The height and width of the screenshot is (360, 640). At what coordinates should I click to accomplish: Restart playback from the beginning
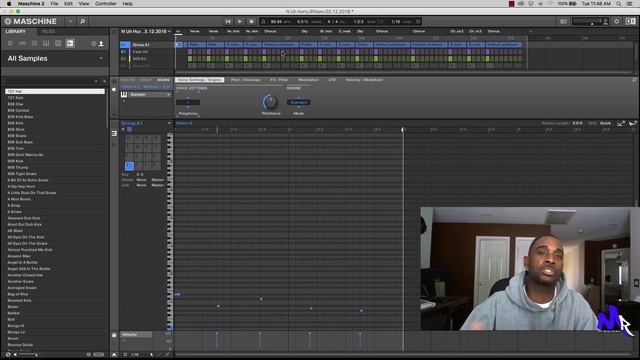tap(228, 21)
